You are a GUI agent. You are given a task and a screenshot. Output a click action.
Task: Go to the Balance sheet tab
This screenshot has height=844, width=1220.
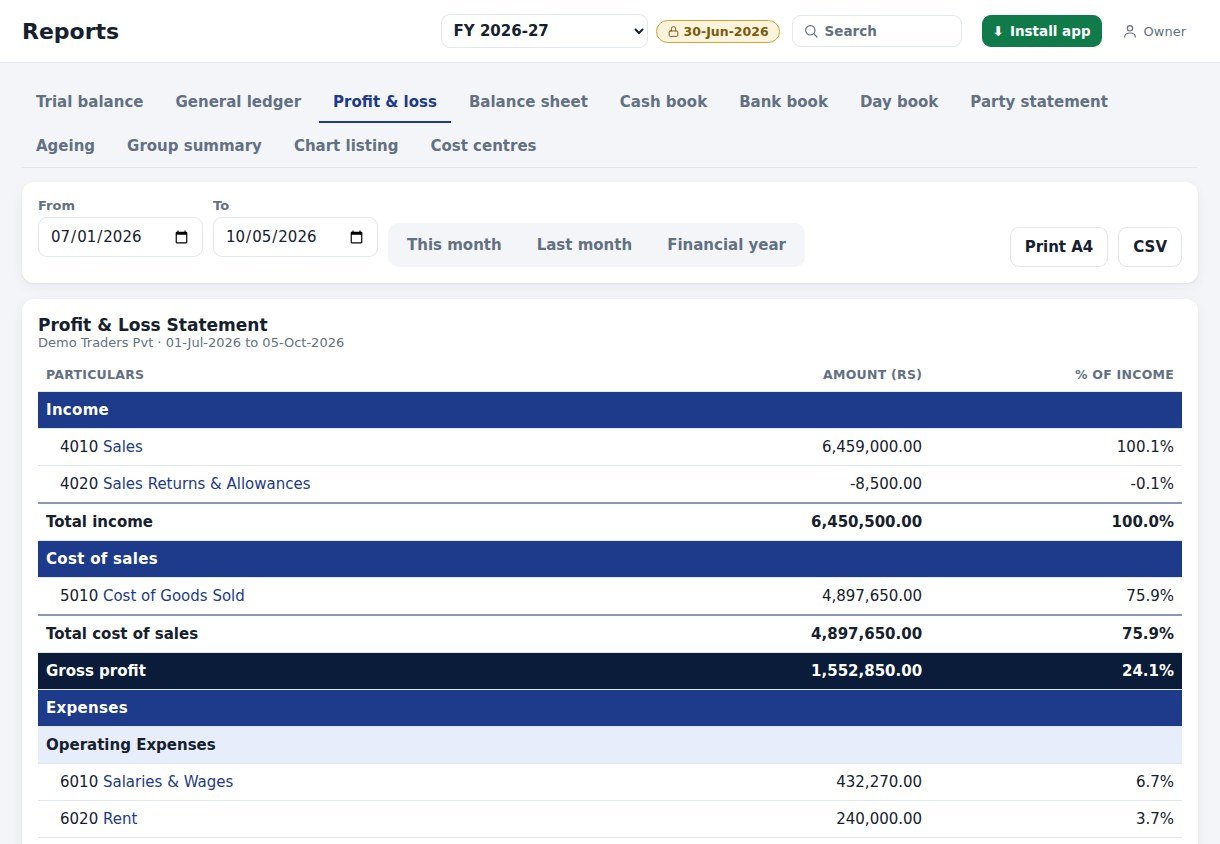[528, 101]
